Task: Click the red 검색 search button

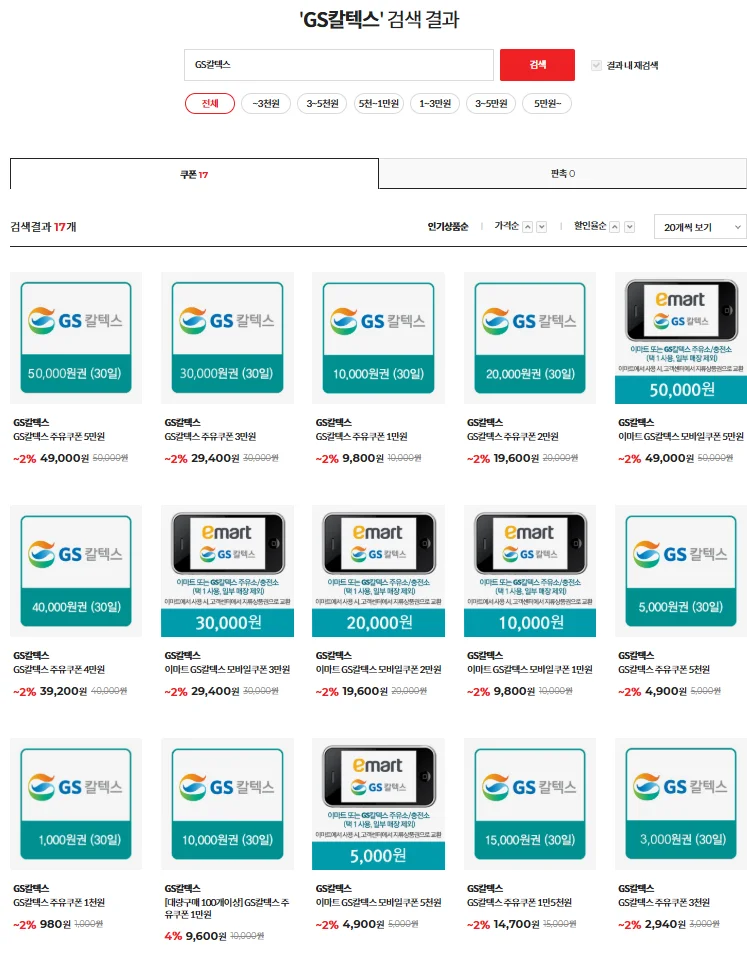Action: [537, 64]
